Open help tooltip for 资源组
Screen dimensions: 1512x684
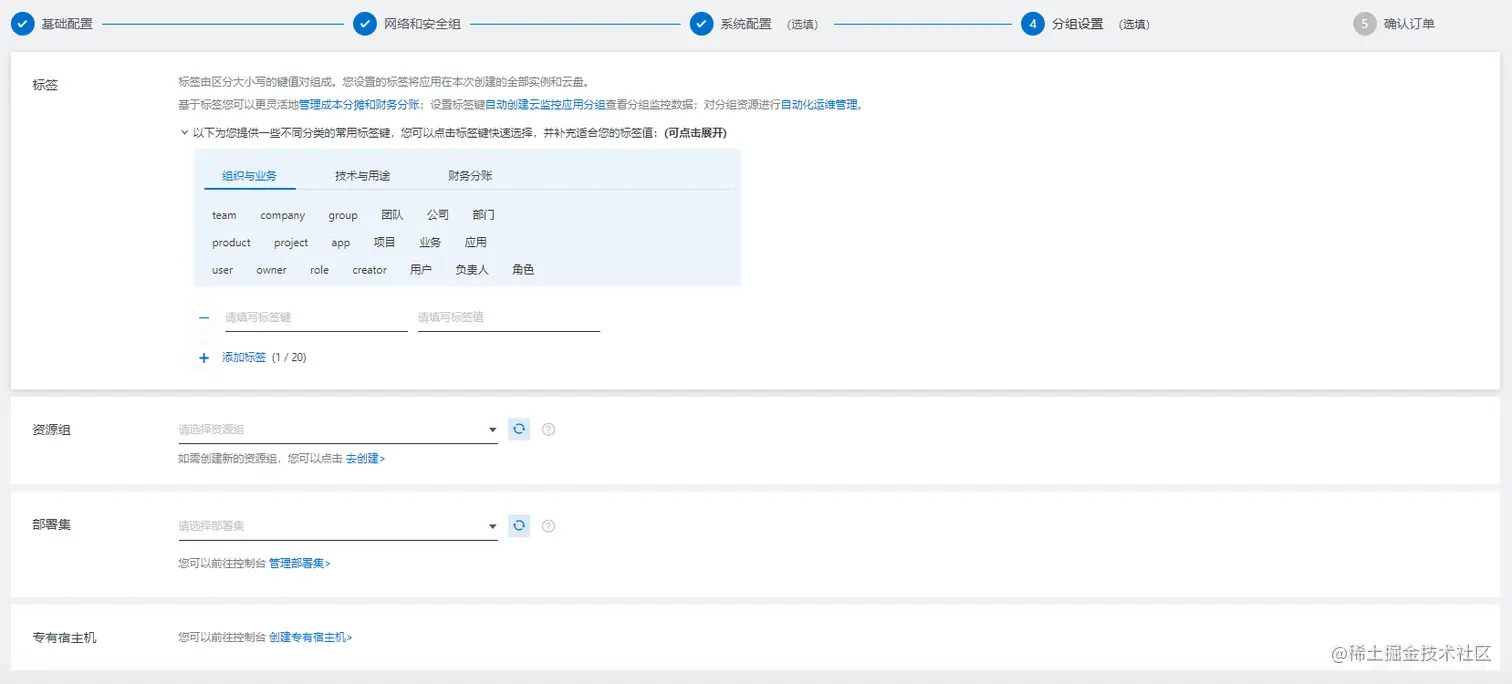coord(548,429)
